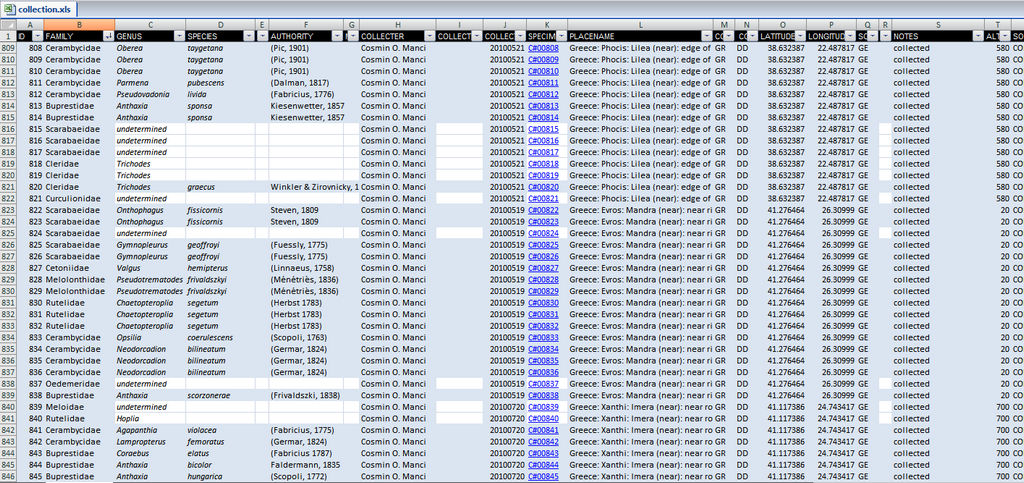Click the empty species cell for Hoplia

[x=220, y=419]
